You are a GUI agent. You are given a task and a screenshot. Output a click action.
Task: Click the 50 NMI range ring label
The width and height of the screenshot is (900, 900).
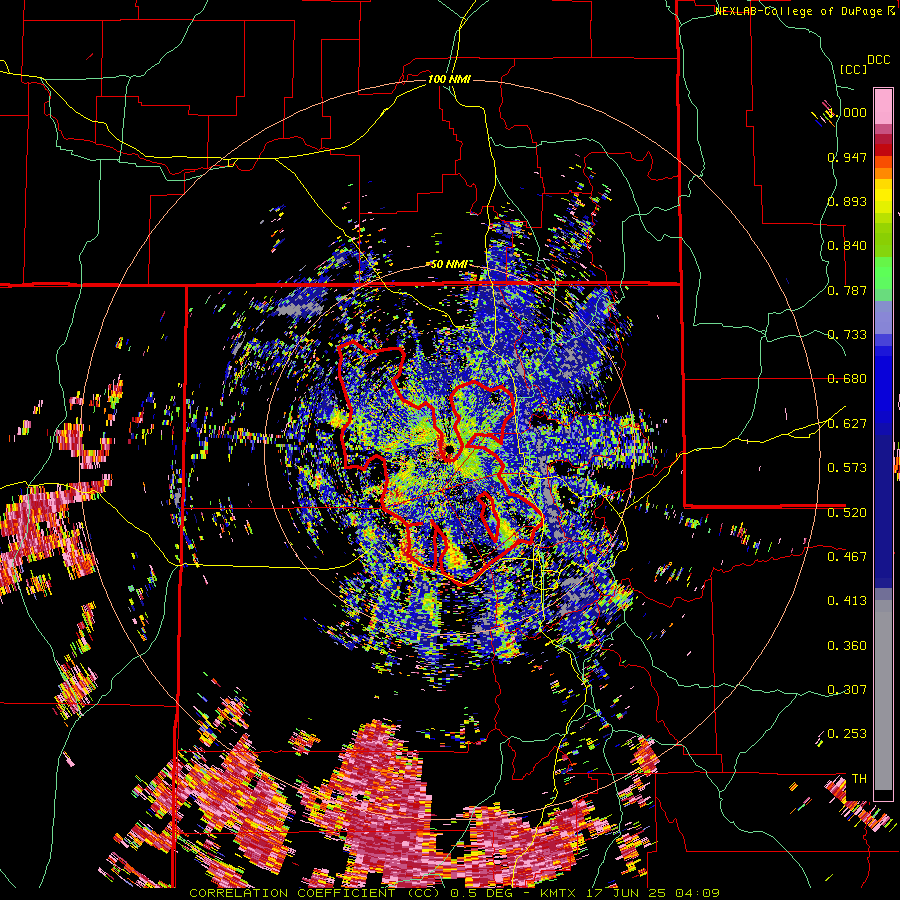[449, 265]
